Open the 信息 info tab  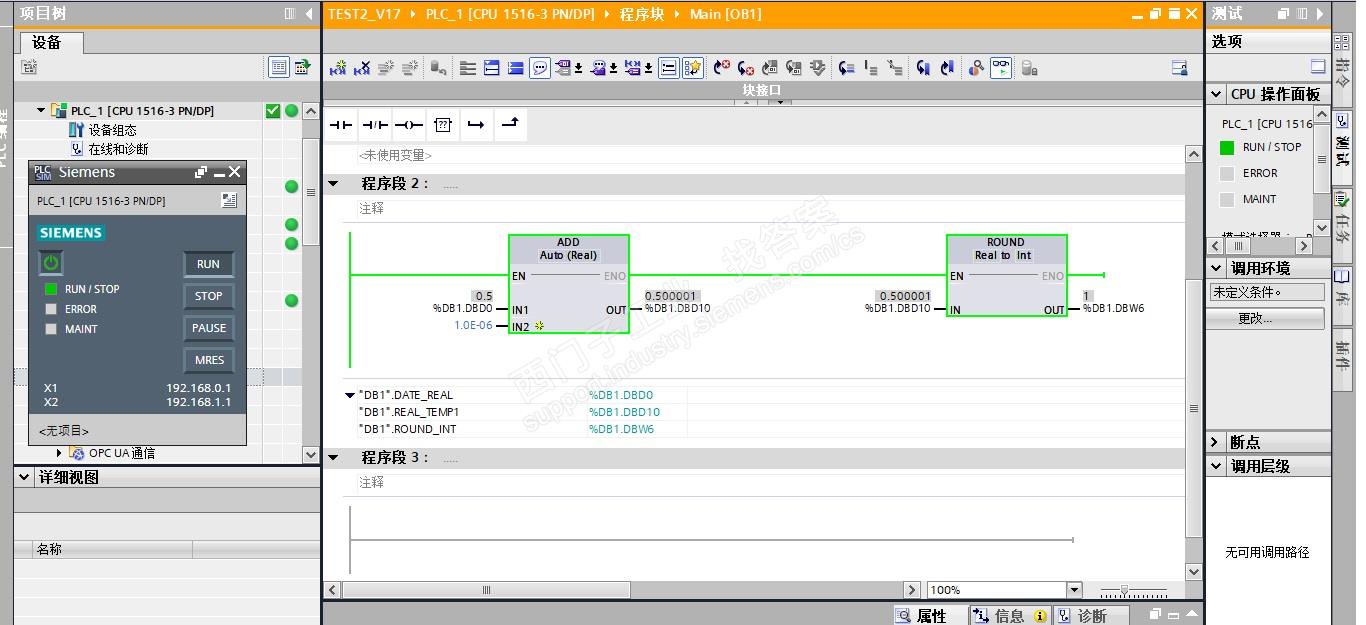point(1009,616)
